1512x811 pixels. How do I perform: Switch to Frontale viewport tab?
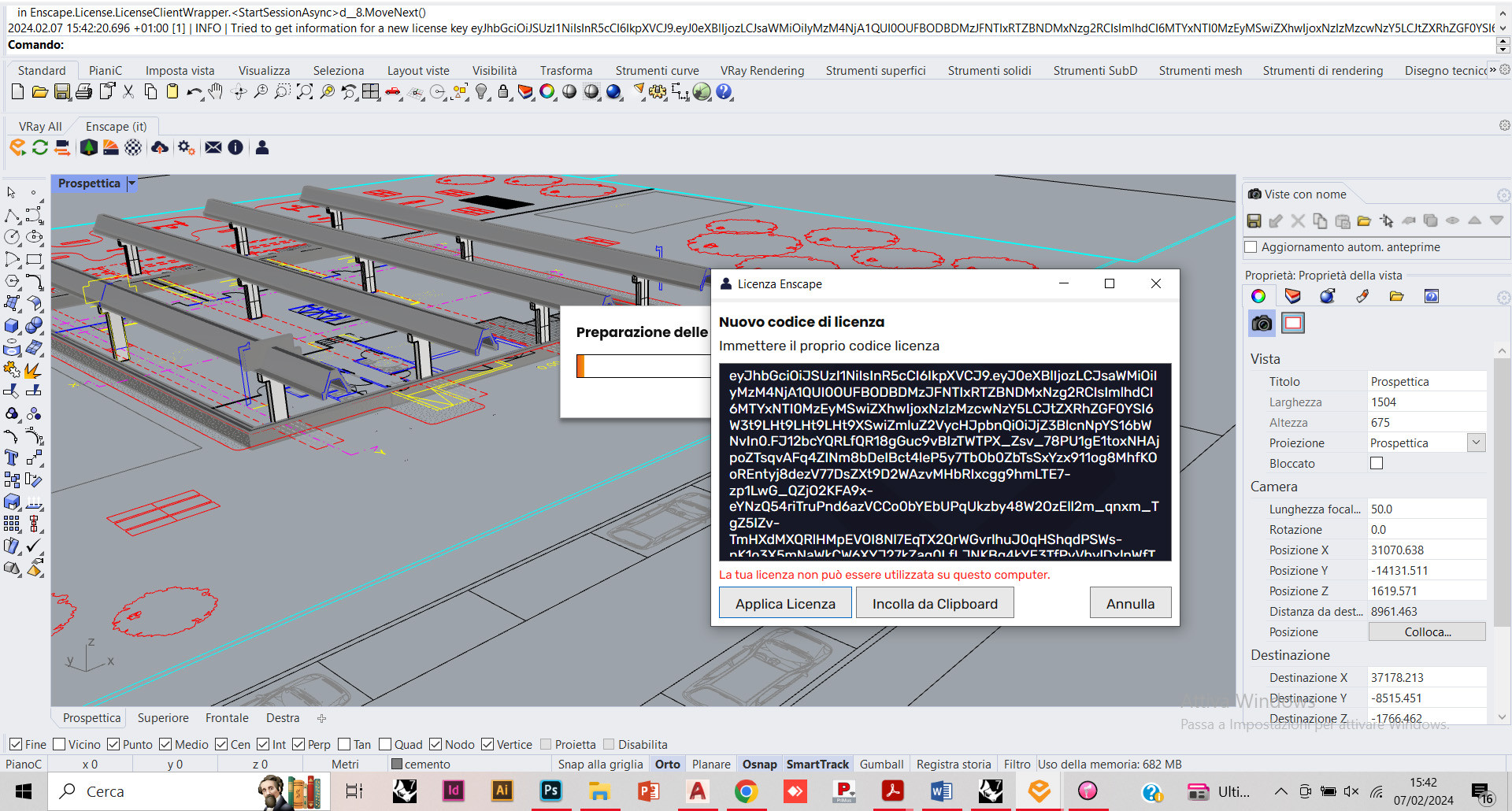coord(227,718)
